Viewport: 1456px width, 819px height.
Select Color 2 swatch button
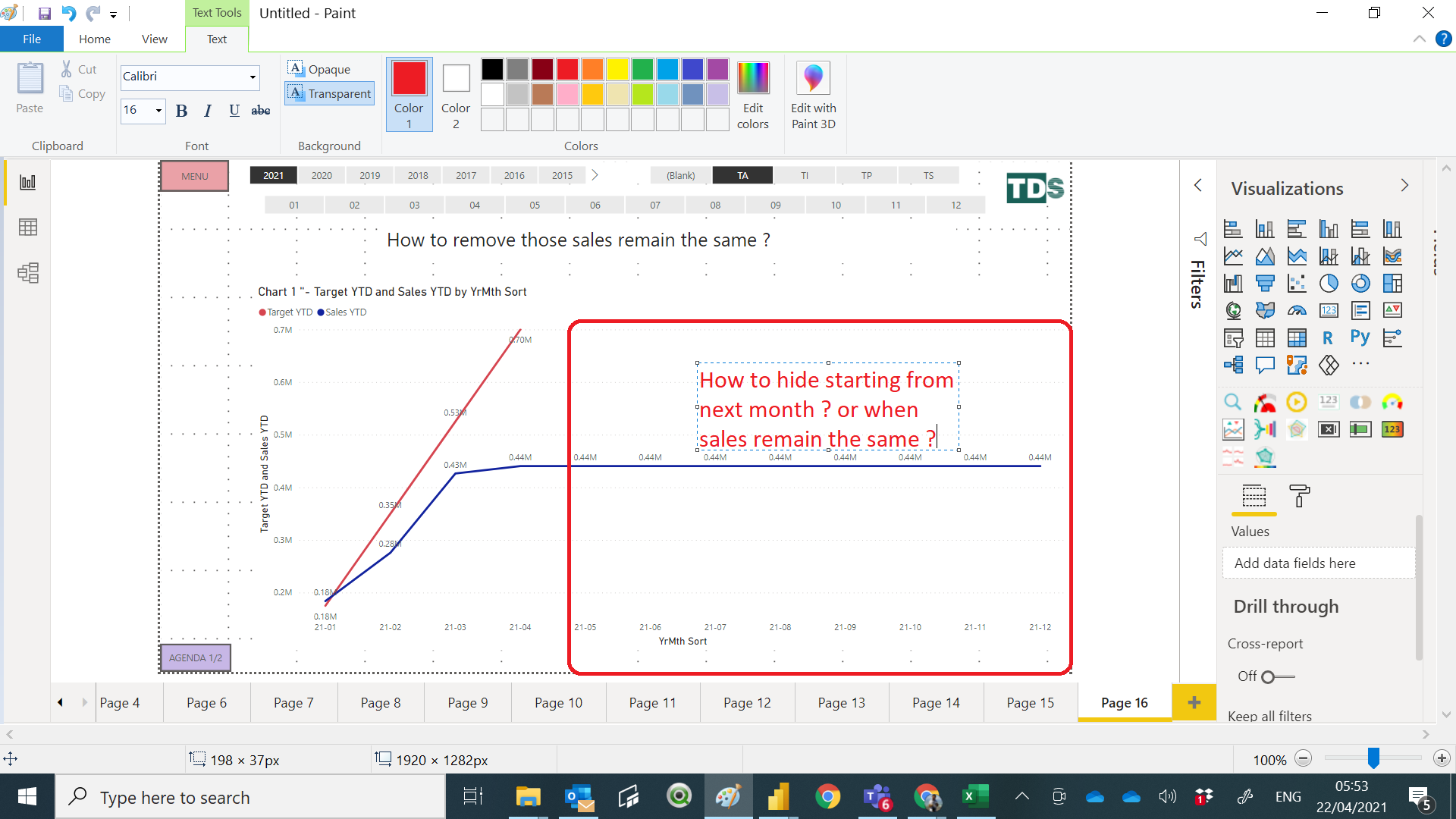456,94
